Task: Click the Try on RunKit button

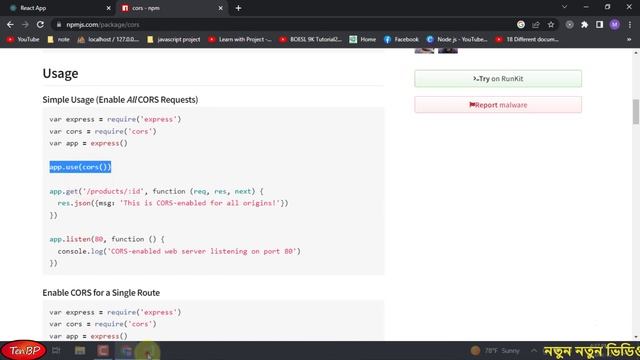Action: coord(498,79)
